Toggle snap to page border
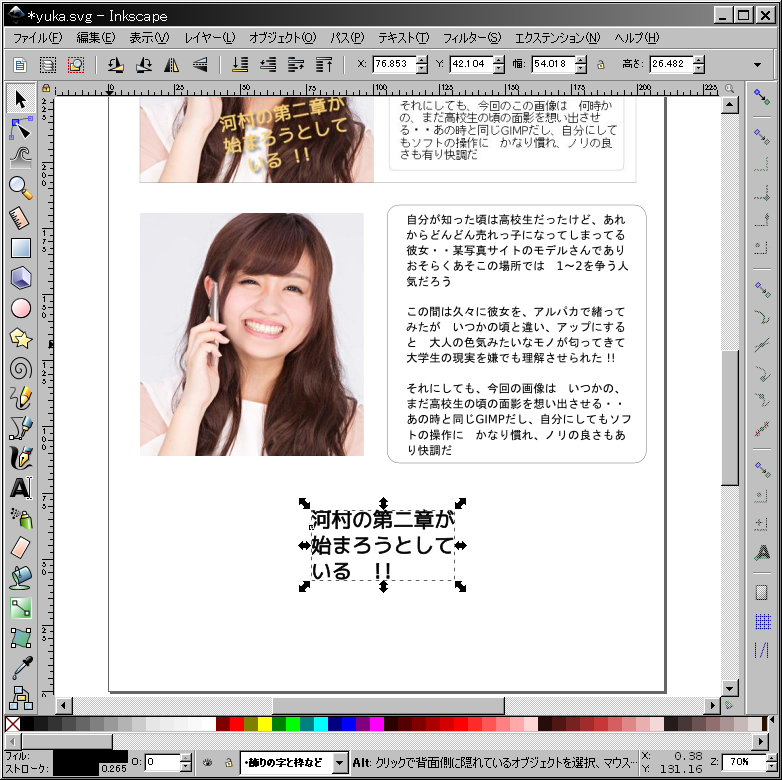Image resolution: width=782 pixels, height=780 pixels. pos(761,592)
